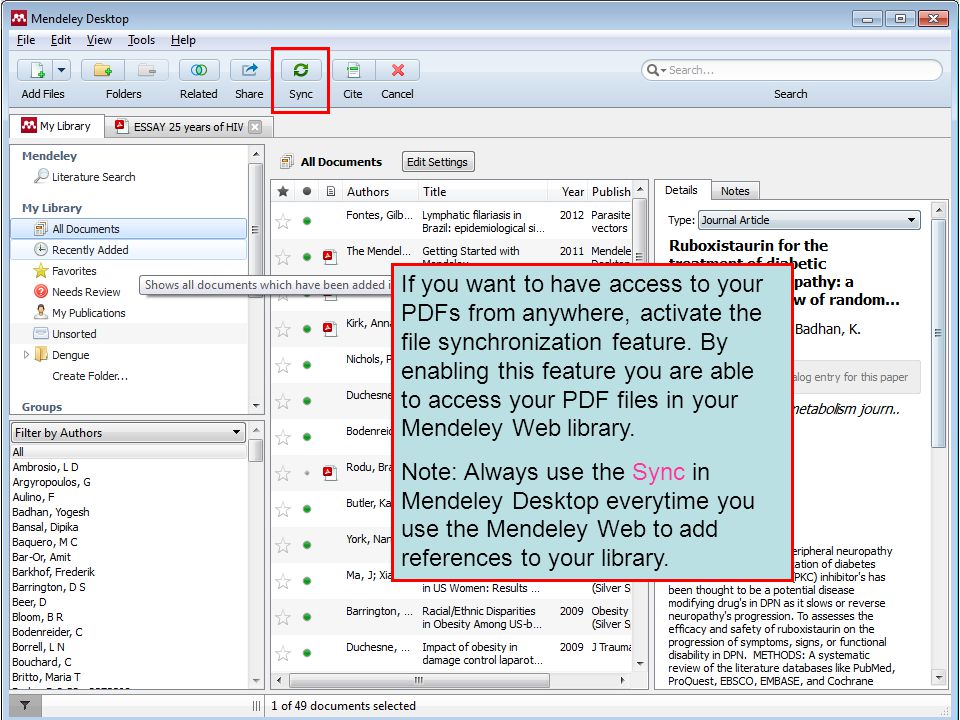Click the Cite toolbar icon
This screenshot has width=960, height=720.
tap(353, 70)
